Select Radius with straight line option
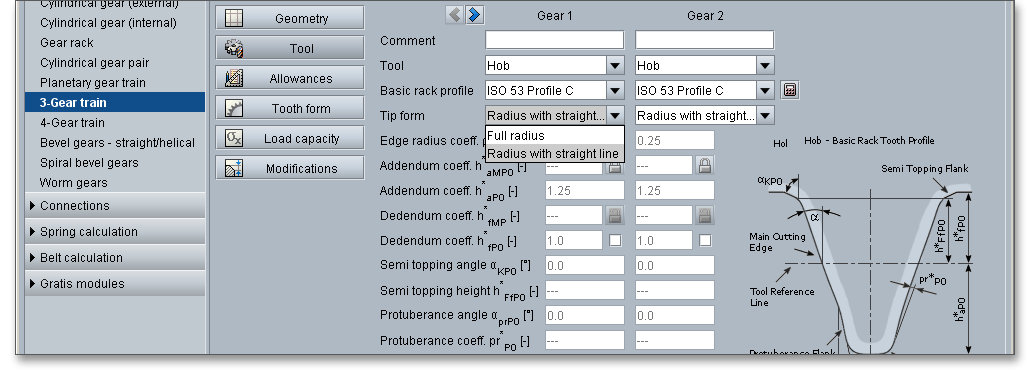The height and width of the screenshot is (370, 1030). coord(554,154)
